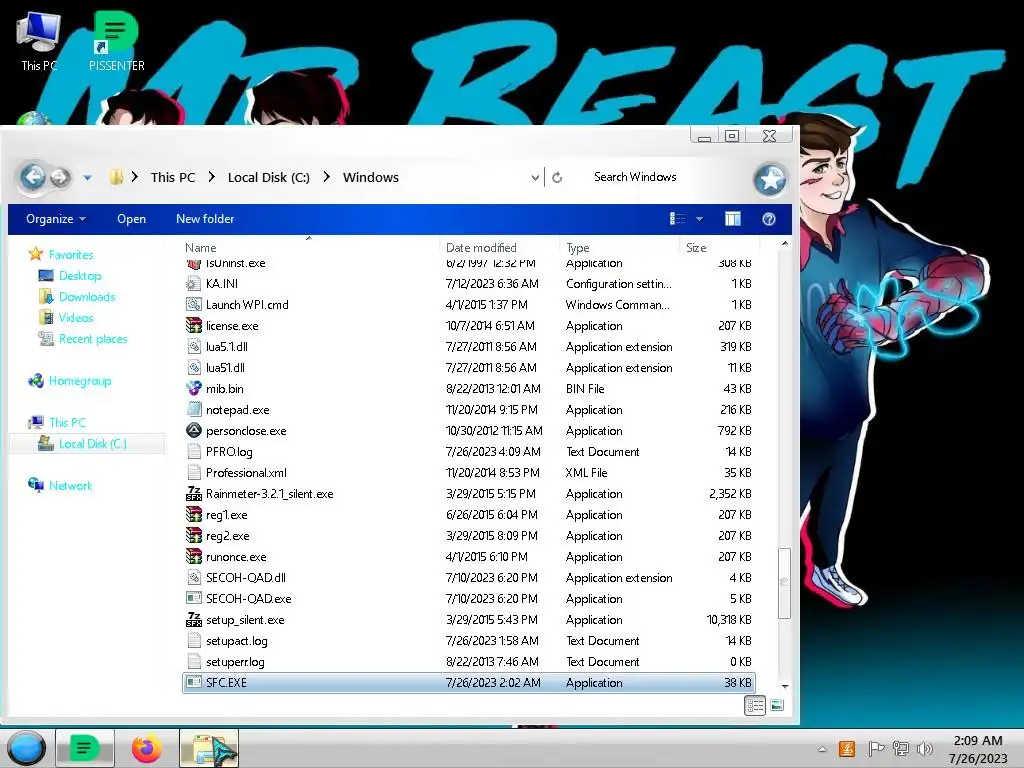Expand the view options dropdown arrow
Image resolution: width=1024 pixels, height=768 pixels.
[699, 219]
